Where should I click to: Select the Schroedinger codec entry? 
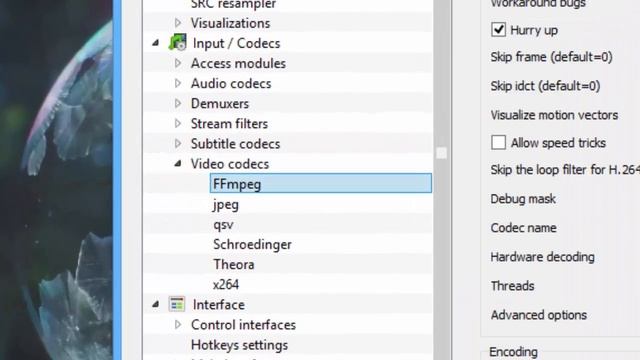click(x=252, y=244)
